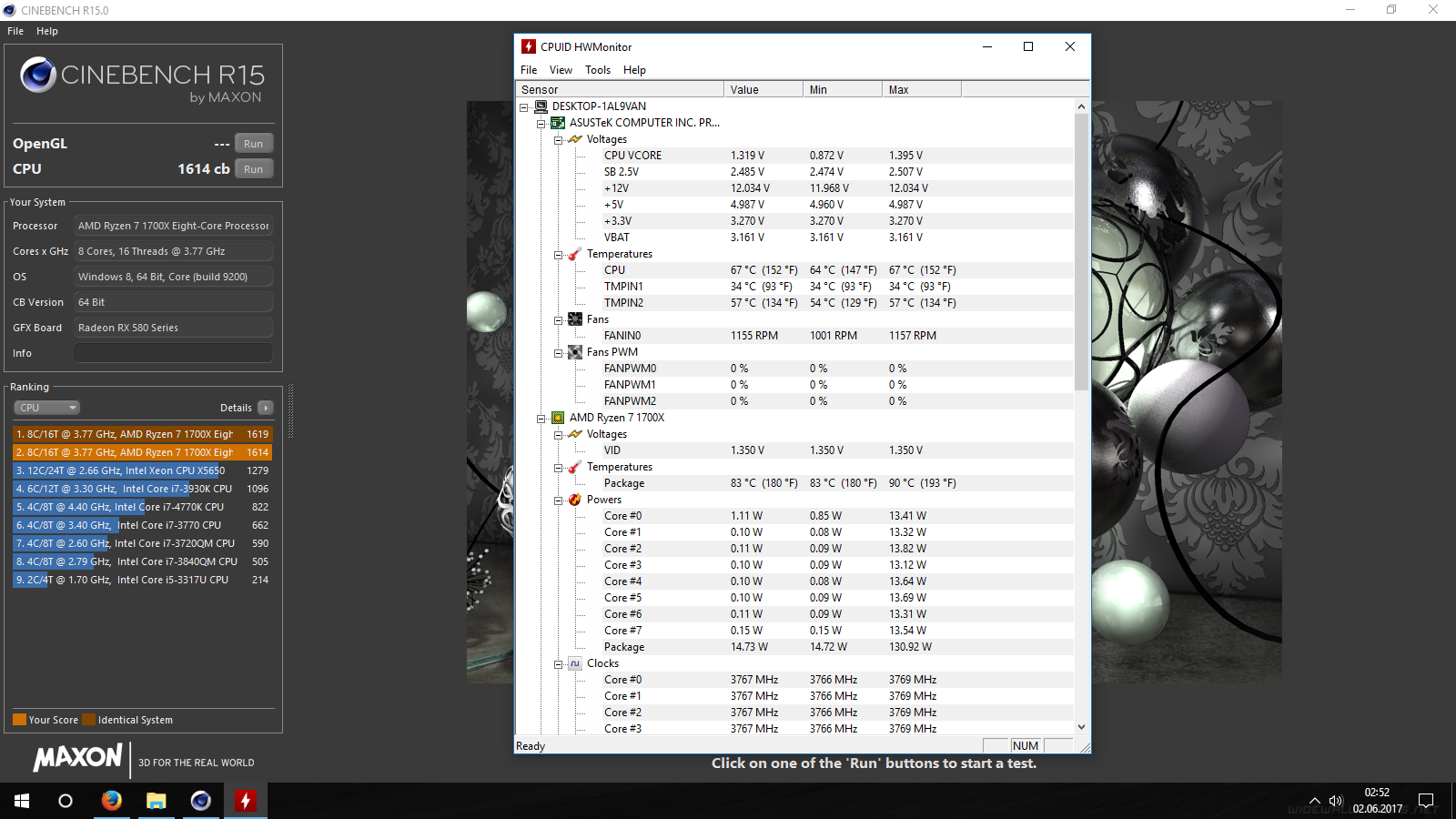This screenshot has height=819, width=1456.
Task: Click the HWMonitor scrollbar down arrow
Action: coord(1081,726)
